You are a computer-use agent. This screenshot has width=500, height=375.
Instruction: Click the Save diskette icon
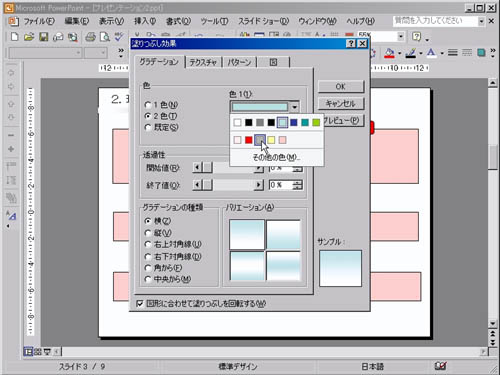pyautogui.click(x=44, y=37)
